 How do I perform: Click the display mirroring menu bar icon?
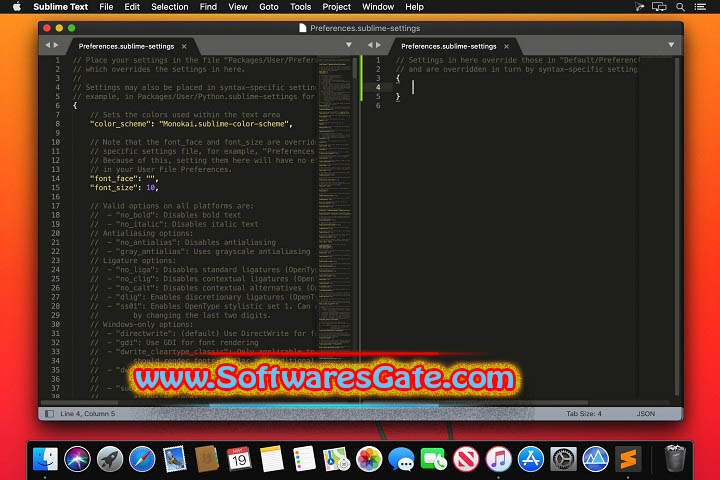point(659,7)
